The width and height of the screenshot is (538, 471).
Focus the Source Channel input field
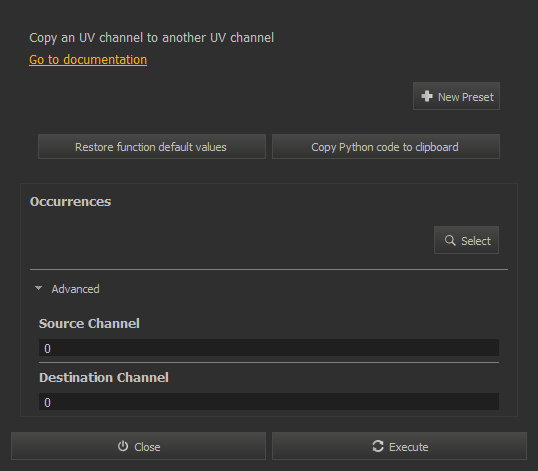click(269, 348)
